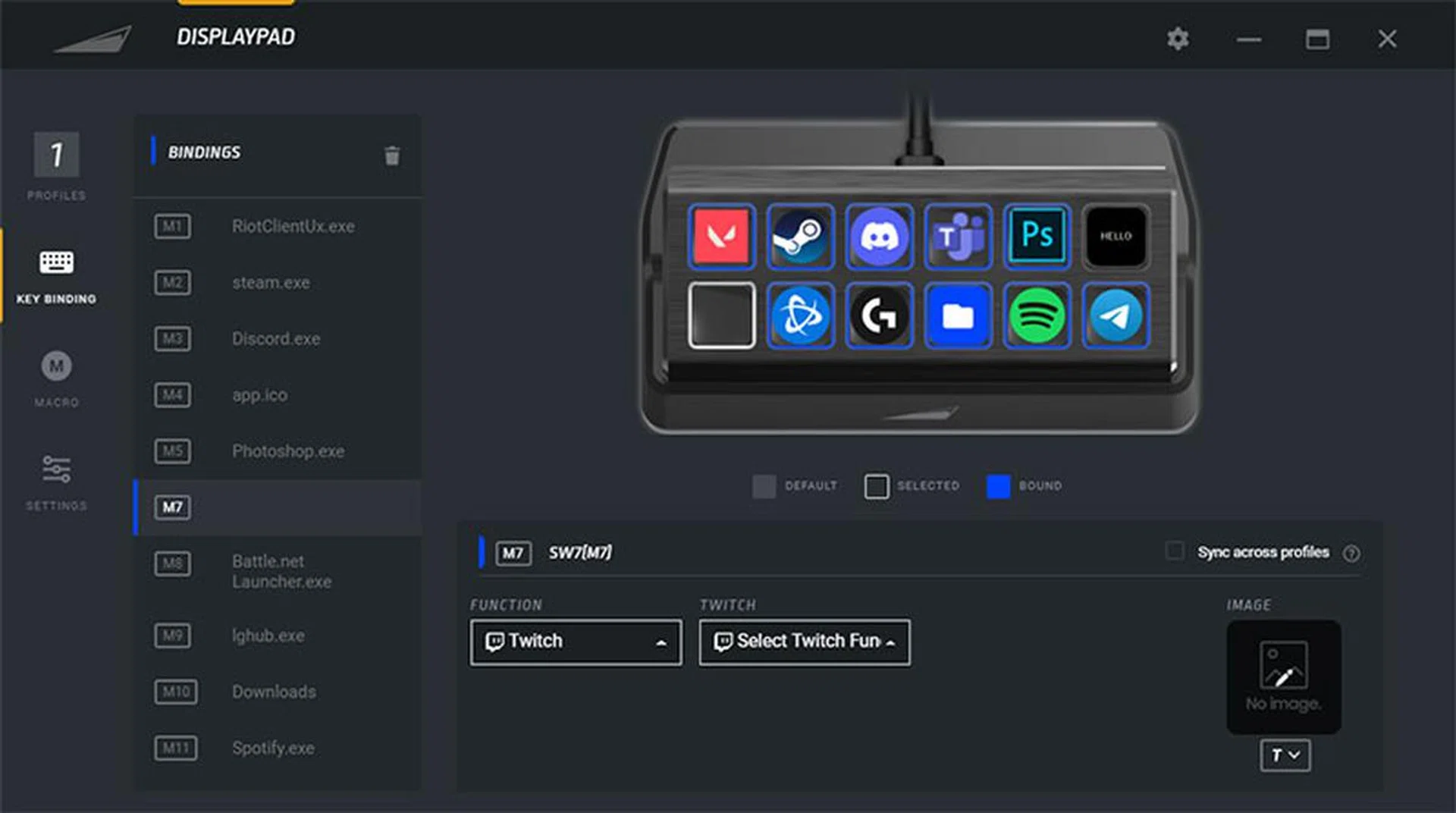Enable Sync across profiles checkbox
The height and width of the screenshot is (813, 1456).
coord(1174,551)
